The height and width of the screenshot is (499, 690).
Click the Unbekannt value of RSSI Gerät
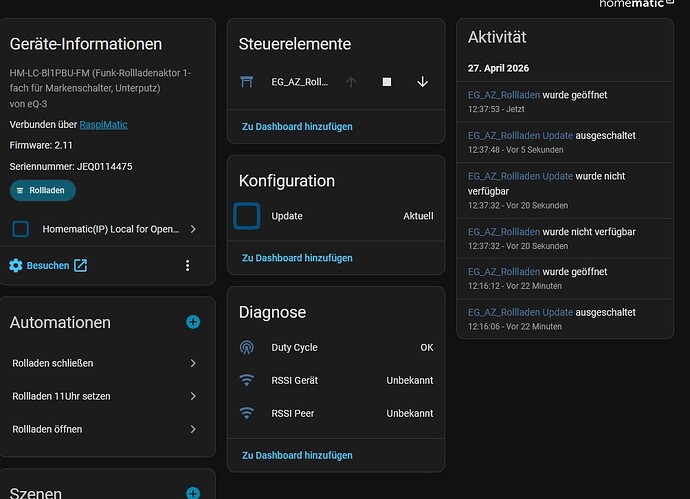tap(410, 380)
